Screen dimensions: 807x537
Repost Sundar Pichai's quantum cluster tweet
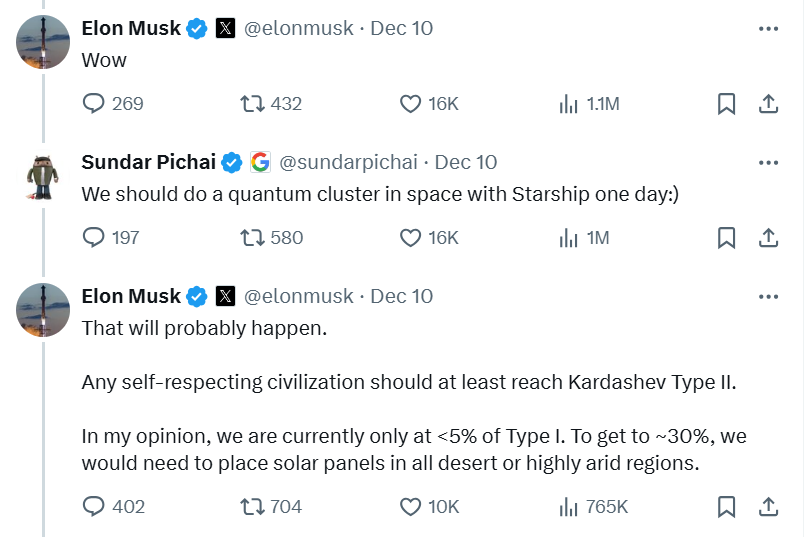tap(254, 237)
